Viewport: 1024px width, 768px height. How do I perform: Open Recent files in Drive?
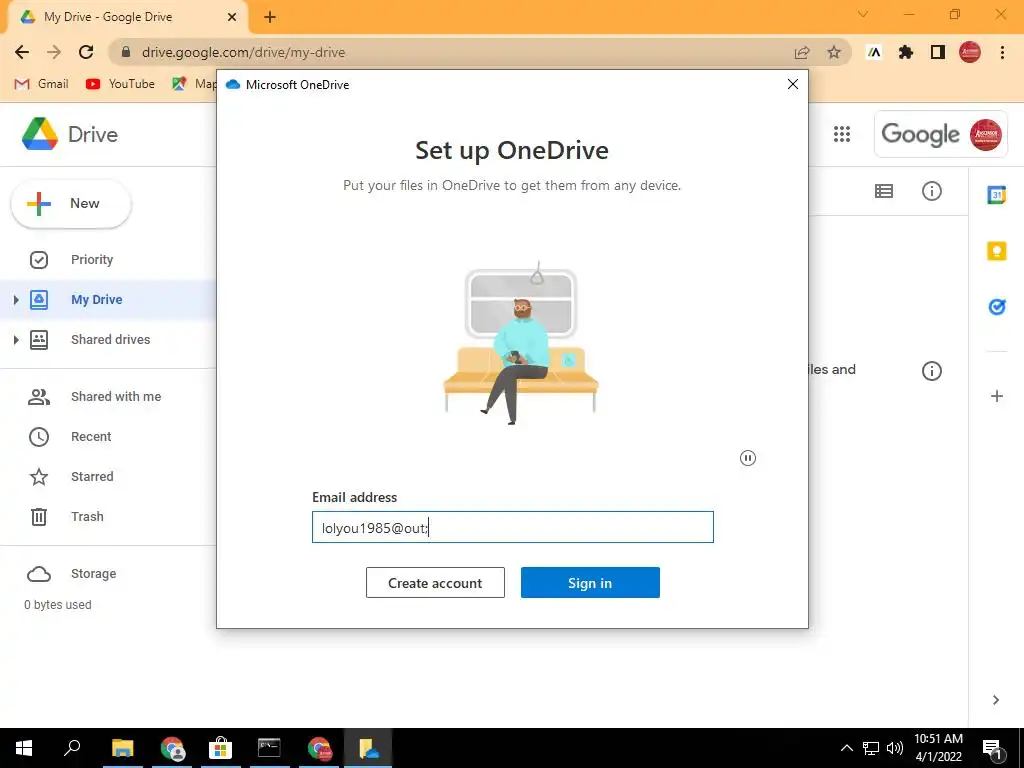pos(91,436)
